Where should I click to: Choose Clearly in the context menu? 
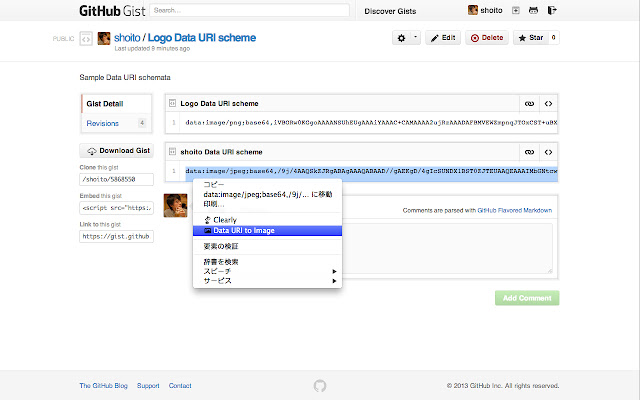(x=267, y=220)
